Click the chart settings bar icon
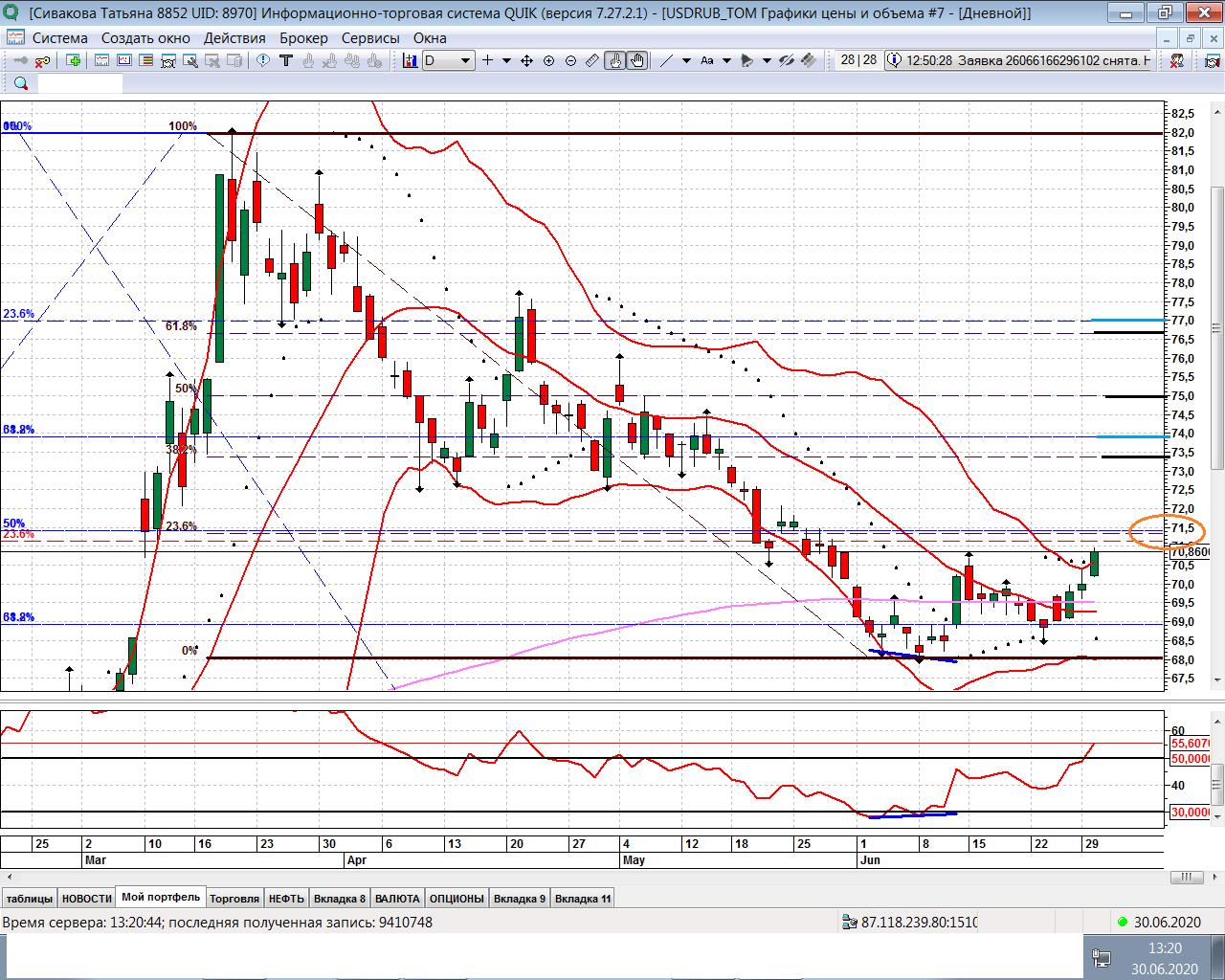The width and height of the screenshot is (1225, 980). 410,60
